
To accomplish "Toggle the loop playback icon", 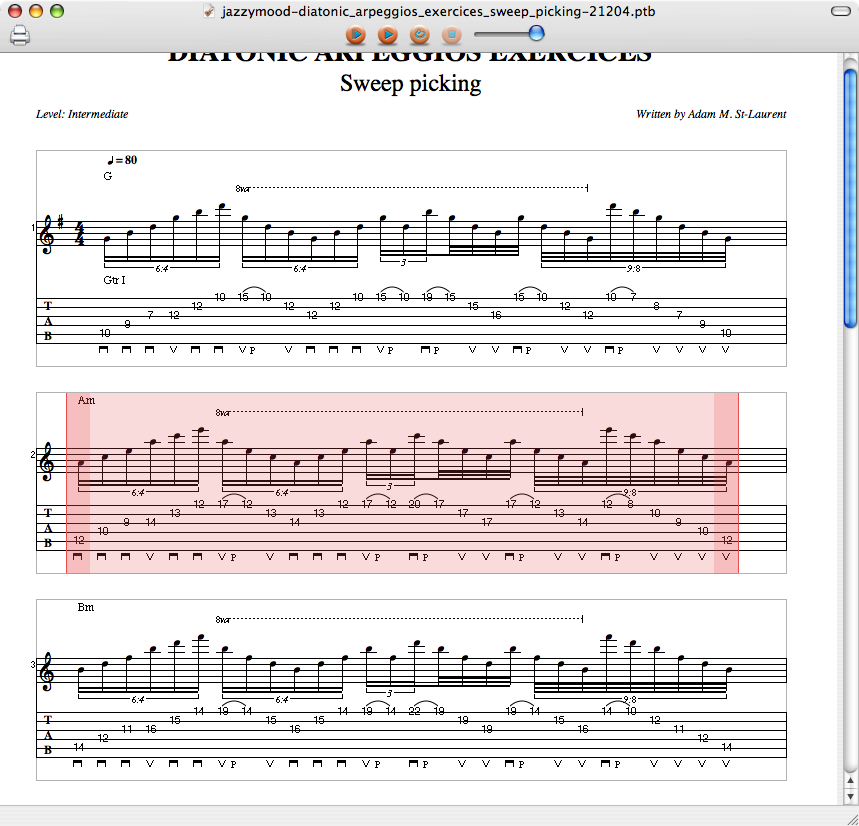I will coord(420,35).
